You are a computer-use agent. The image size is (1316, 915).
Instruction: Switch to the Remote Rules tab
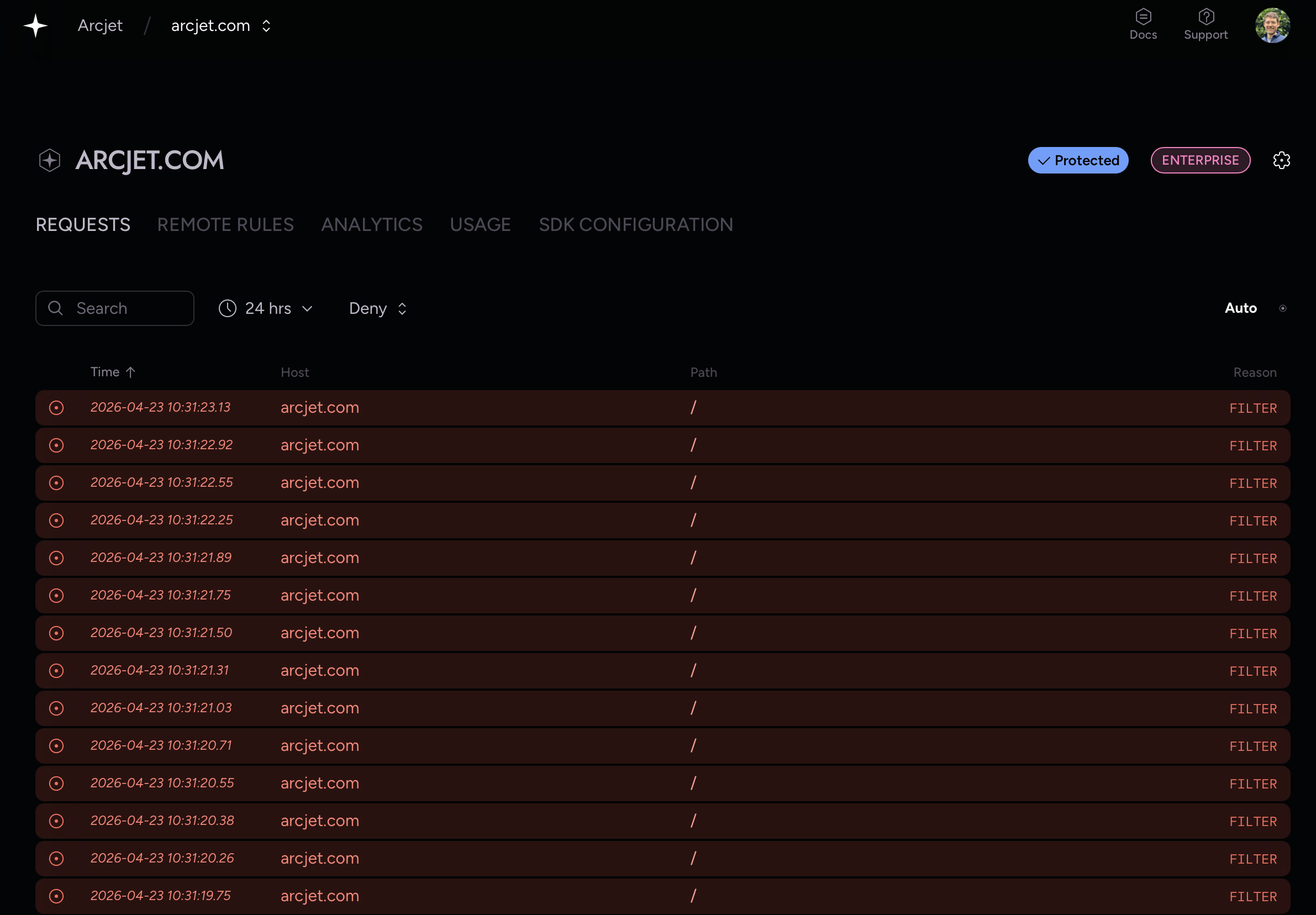click(x=225, y=224)
